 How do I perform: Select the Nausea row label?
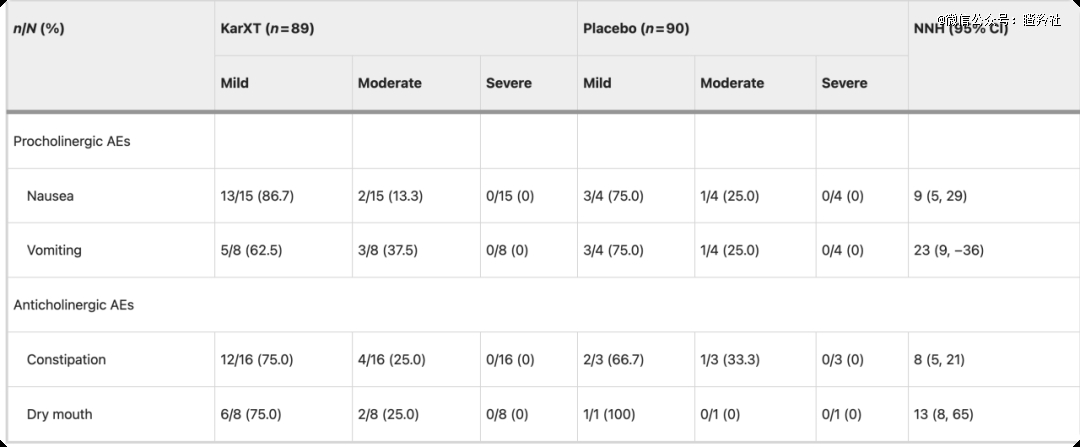[x=50, y=196]
